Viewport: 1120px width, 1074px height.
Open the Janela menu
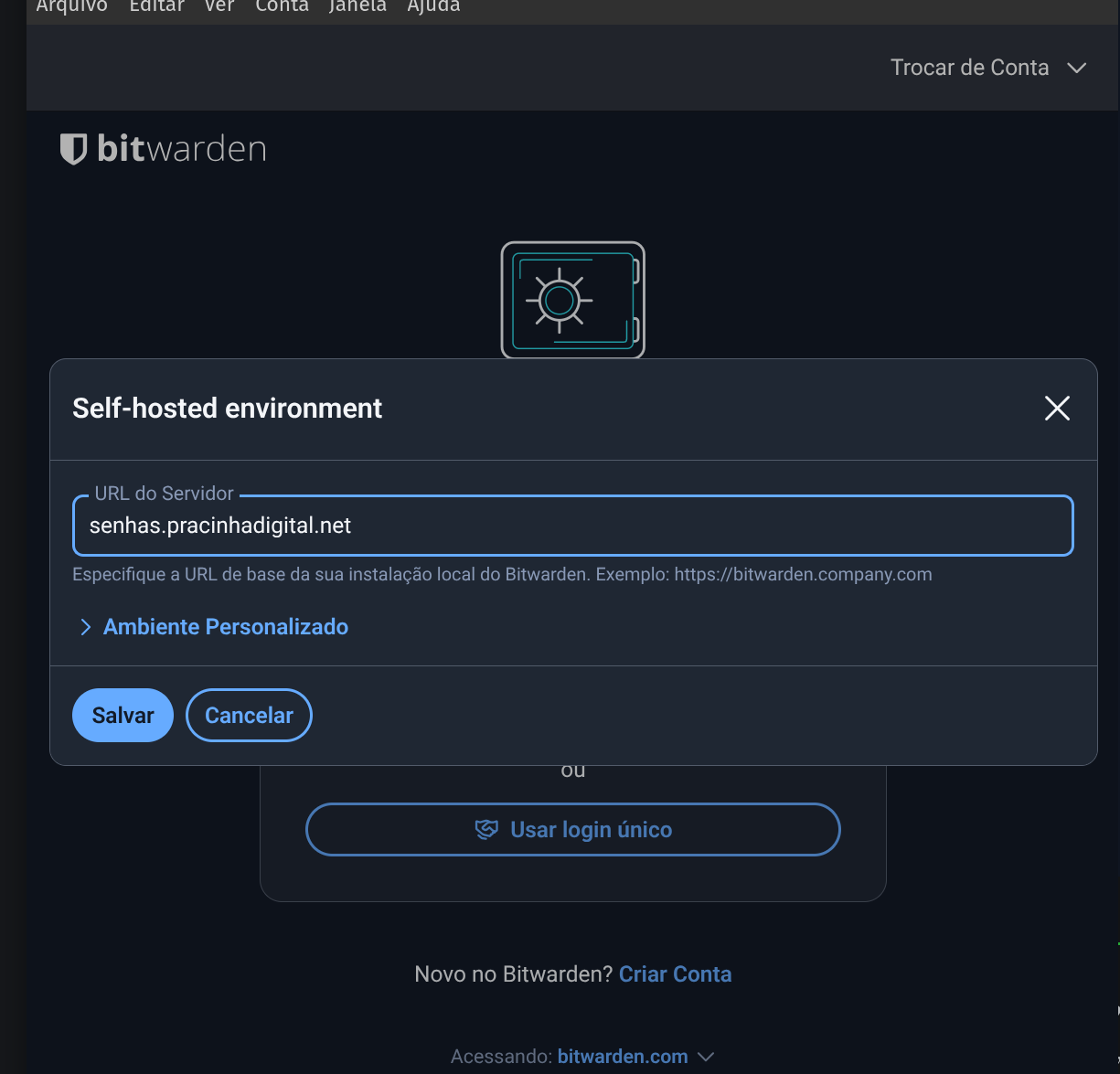tap(357, 7)
